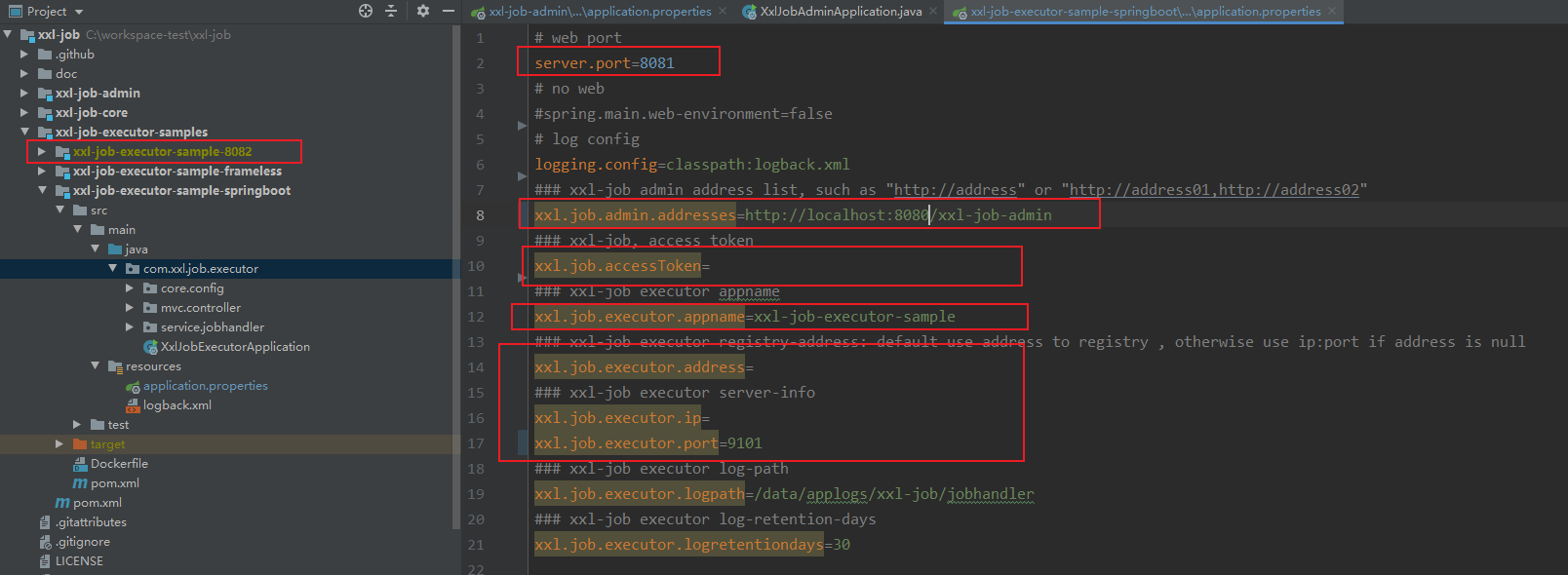The height and width of the screenshot is (575, 1568).
Task: Select application.properties in the resources folder
Action: [x=205, y=386]
